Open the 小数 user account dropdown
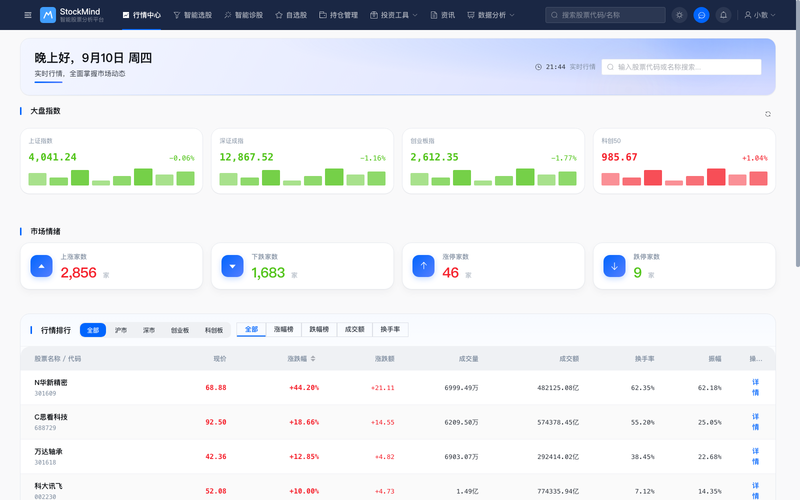This screenshot has width=800, height=500. tap(760, 15)
